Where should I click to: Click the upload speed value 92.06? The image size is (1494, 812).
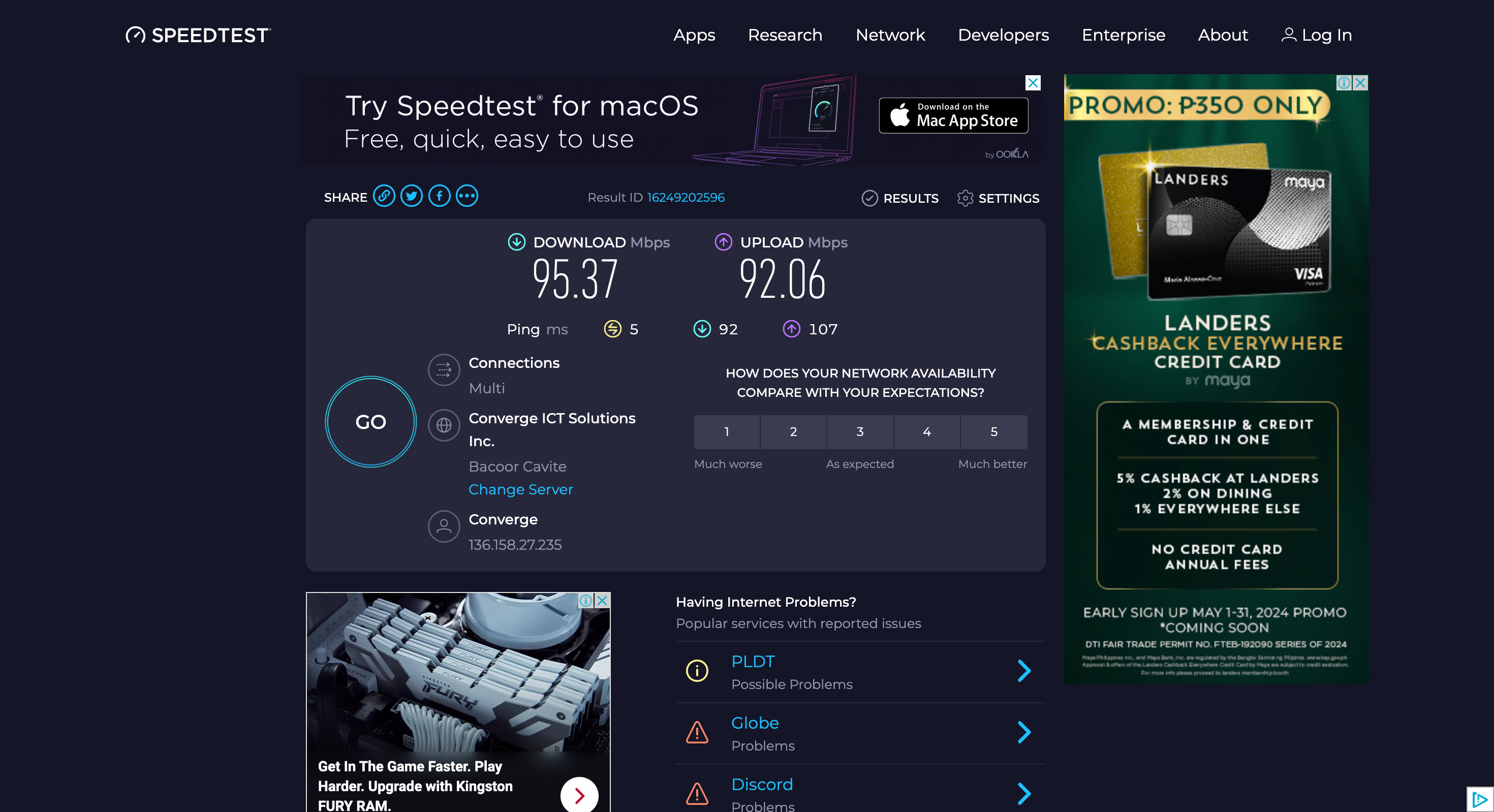[782, 279]
